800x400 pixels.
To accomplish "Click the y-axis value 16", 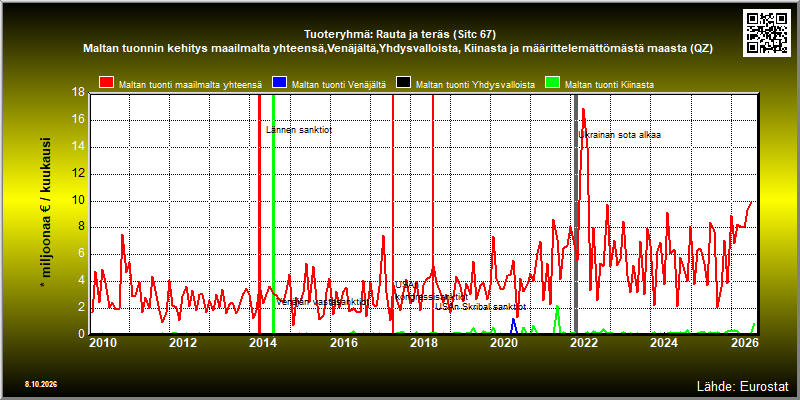I will [78, 120].
